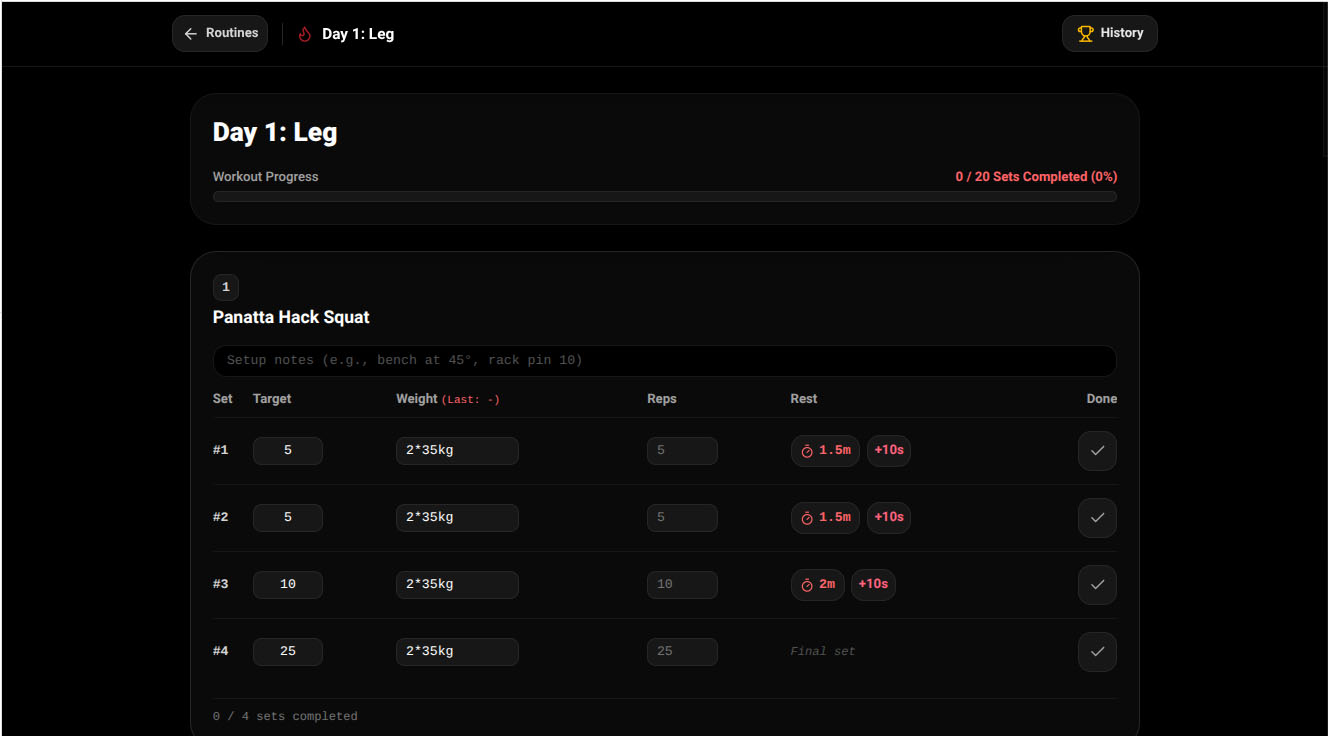Add +10s to set #3 rest
The height and width of the screenshot is (736, 1328).
click(873, 585)
